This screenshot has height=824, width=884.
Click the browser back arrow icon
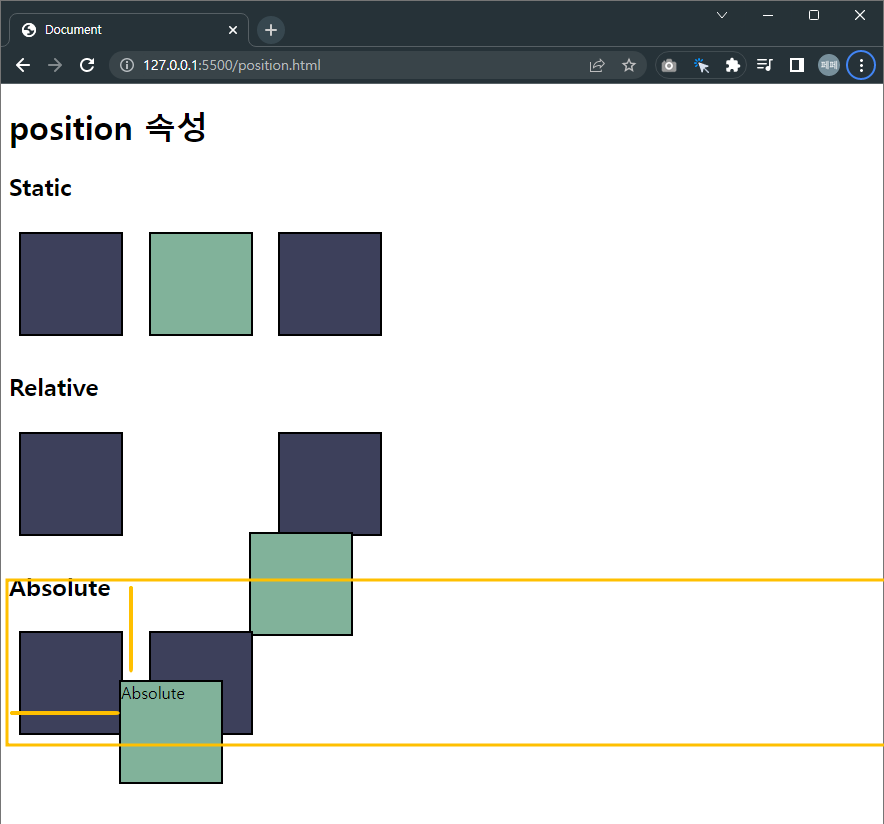pos(22,64)
